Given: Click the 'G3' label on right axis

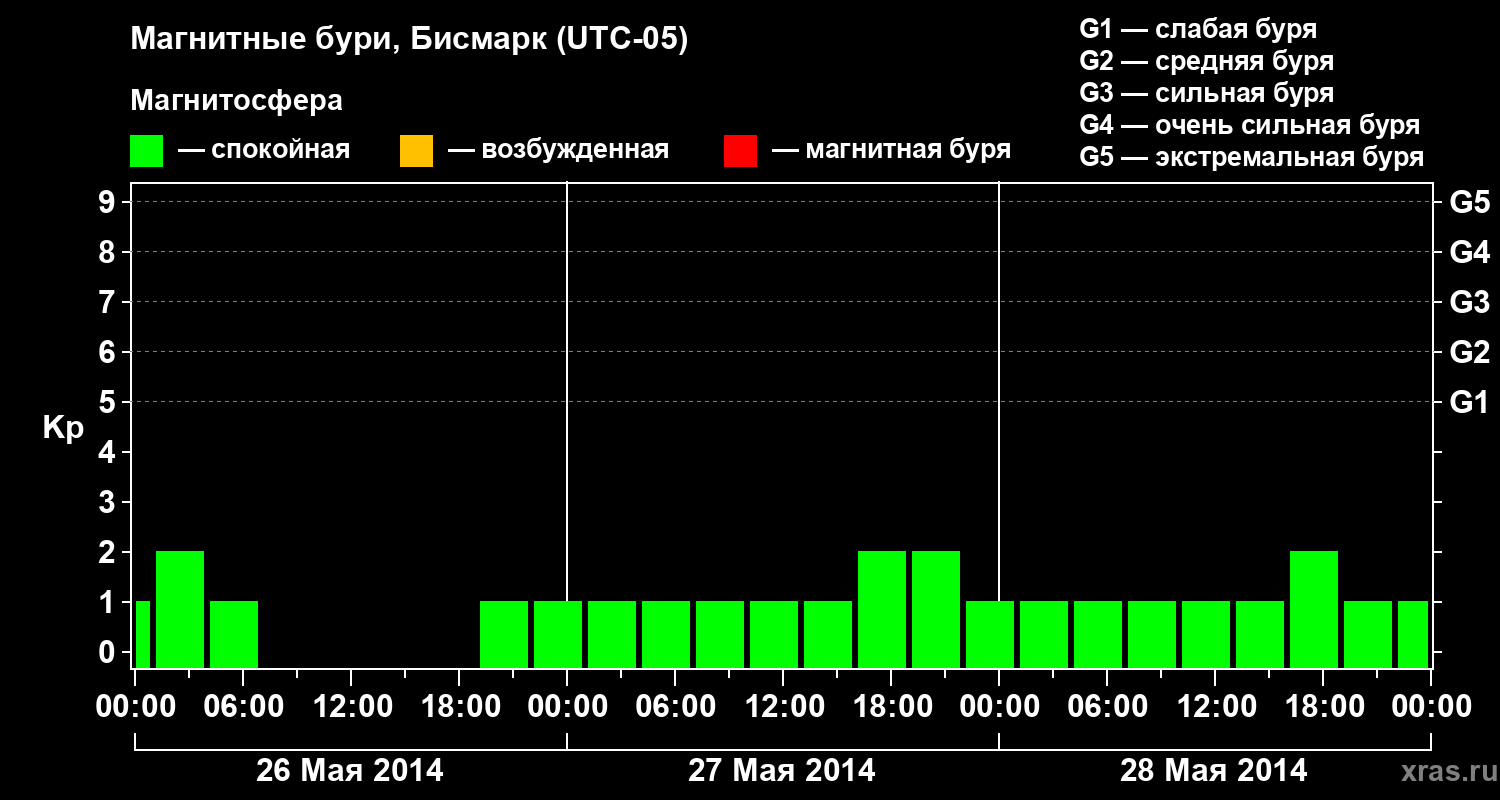Looking at the screenshot, I should point(1469,302).
